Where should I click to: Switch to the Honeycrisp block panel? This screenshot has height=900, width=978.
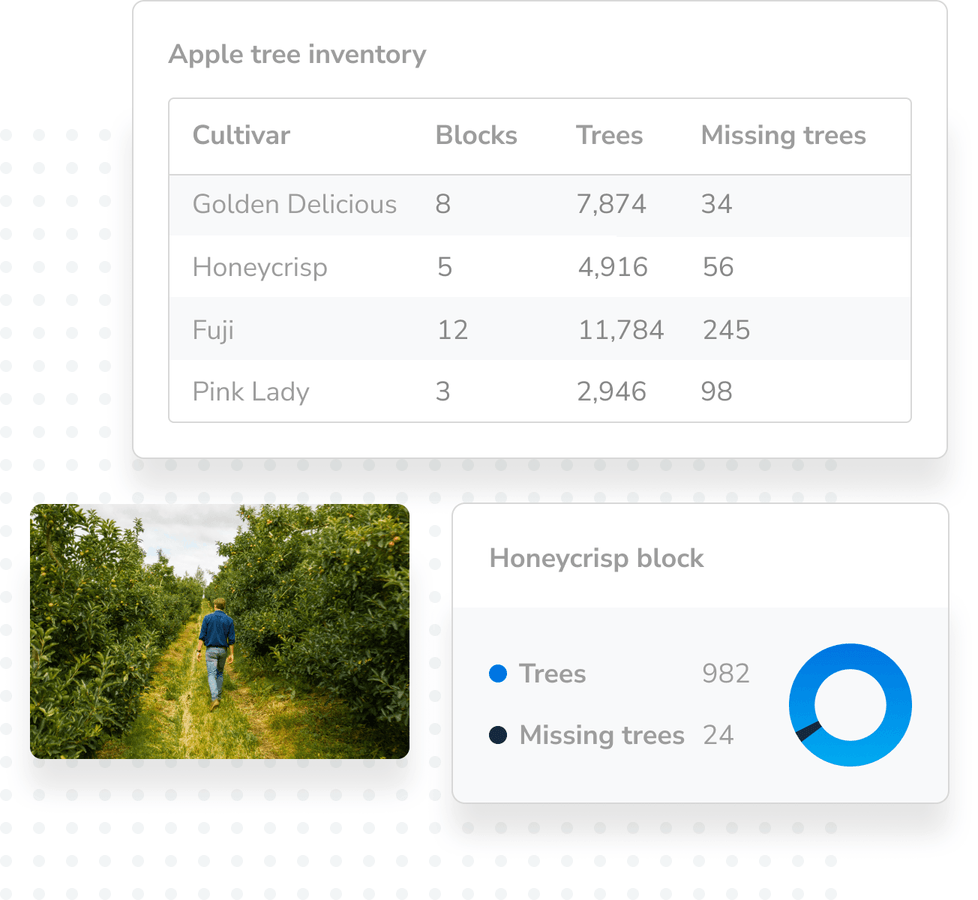coord(596,559)
